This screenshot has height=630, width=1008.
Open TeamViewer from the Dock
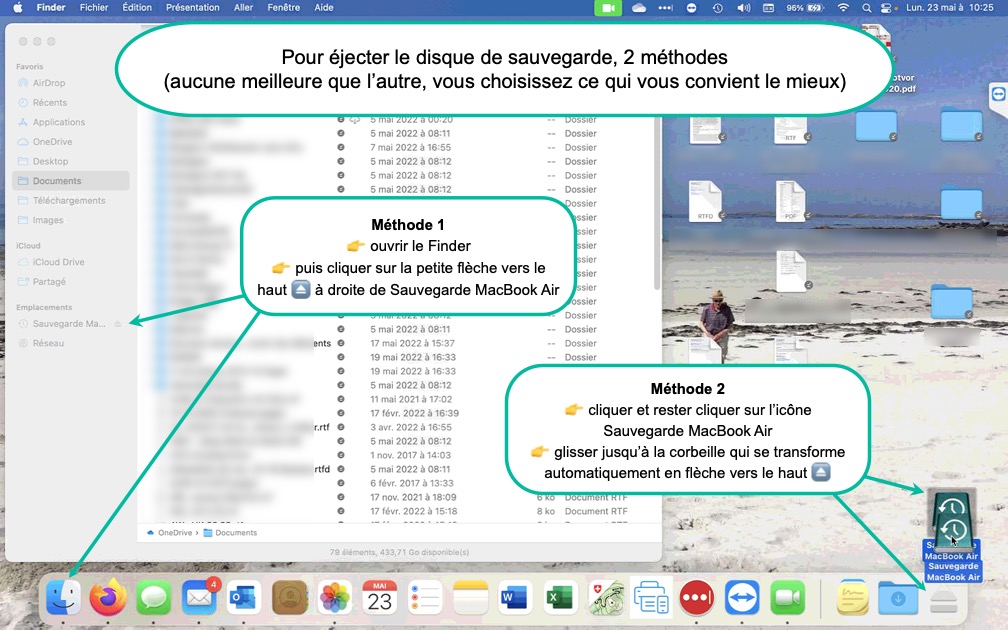pyautogui.click(x=742, y=598)
